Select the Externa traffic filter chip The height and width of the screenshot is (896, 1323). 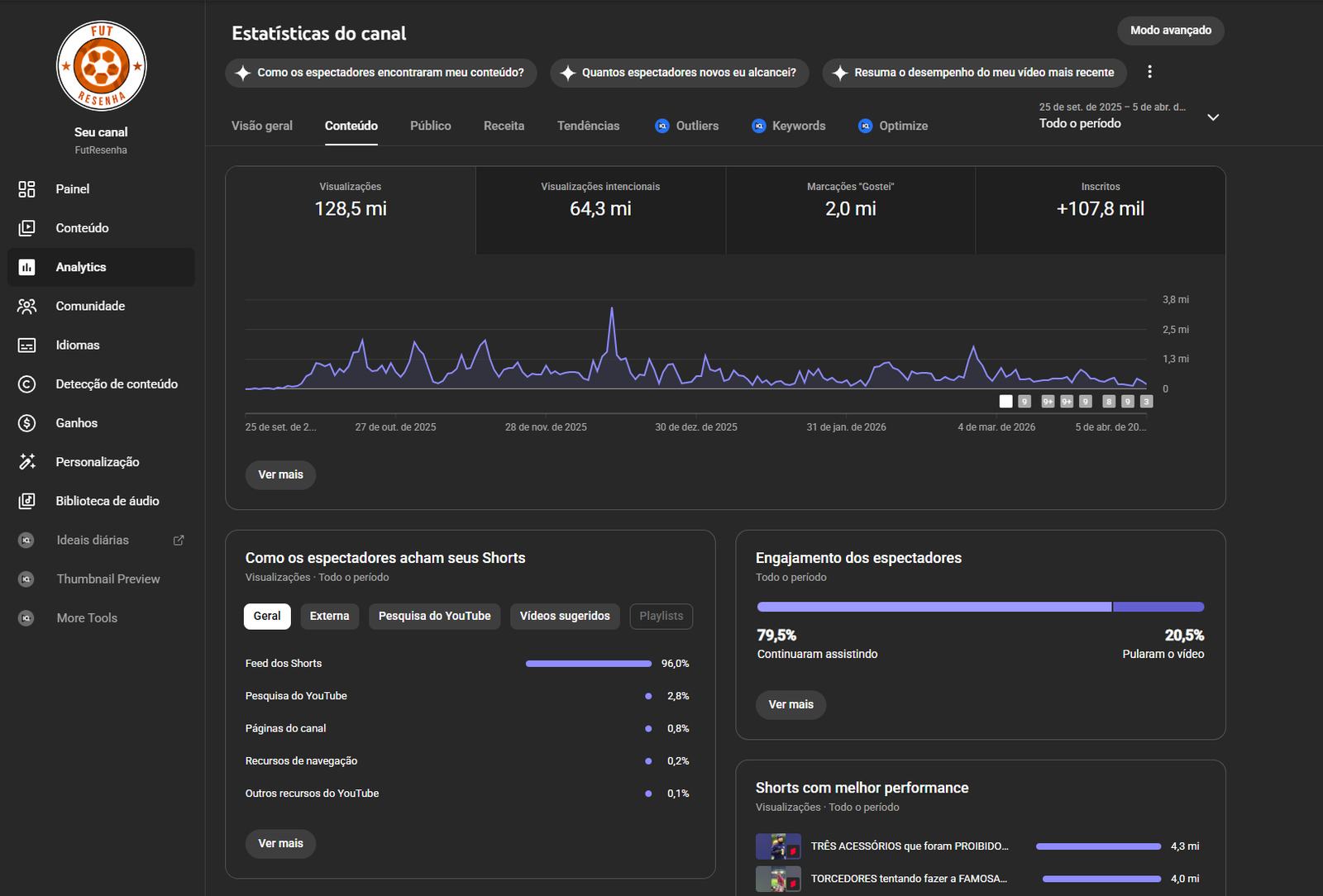click(329, 617)
